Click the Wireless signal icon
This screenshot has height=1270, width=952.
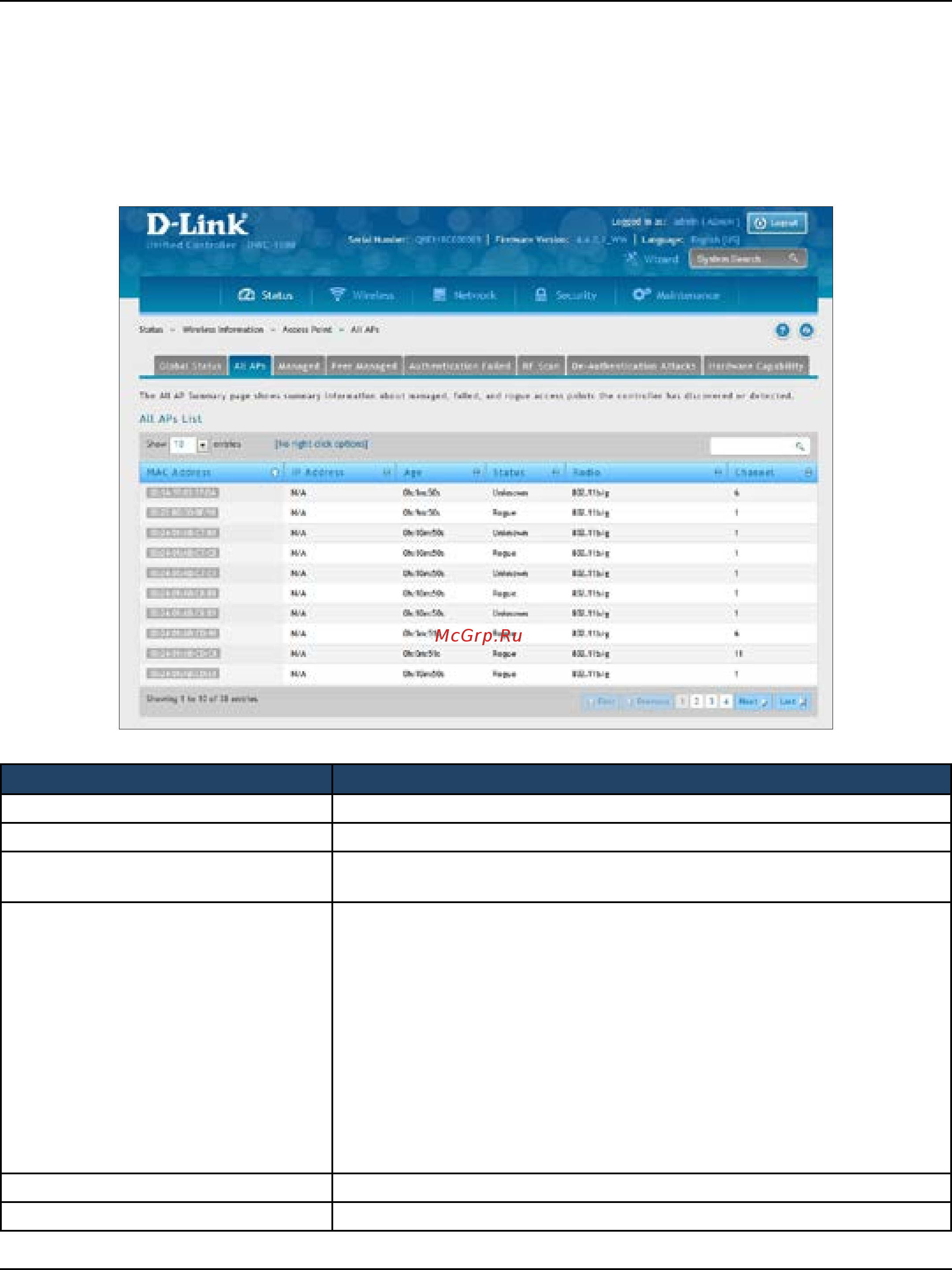tap(338, 295)
